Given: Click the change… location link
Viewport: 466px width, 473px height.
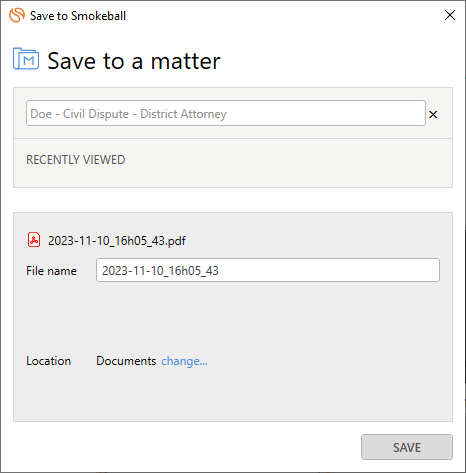Looking at the screenshot, I should click(184, 361).
